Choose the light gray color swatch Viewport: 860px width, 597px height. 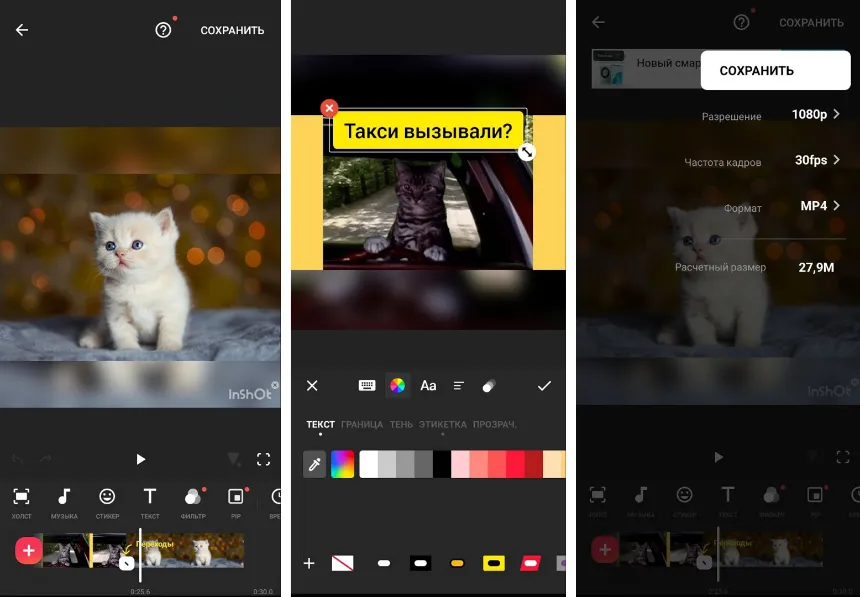point(387,465)
